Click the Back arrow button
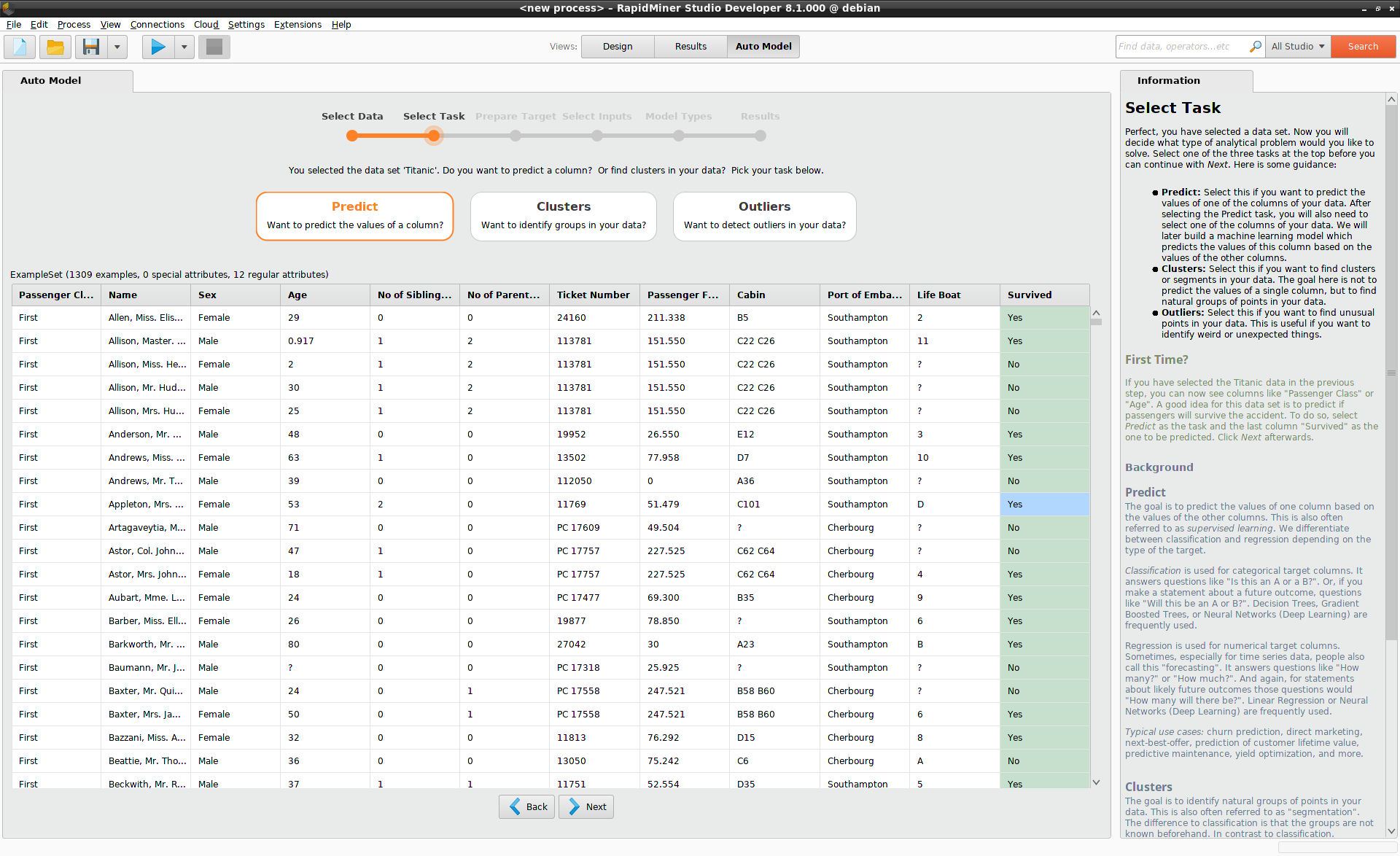Viewport: 1400px width, 856px height. coord(526,806)
